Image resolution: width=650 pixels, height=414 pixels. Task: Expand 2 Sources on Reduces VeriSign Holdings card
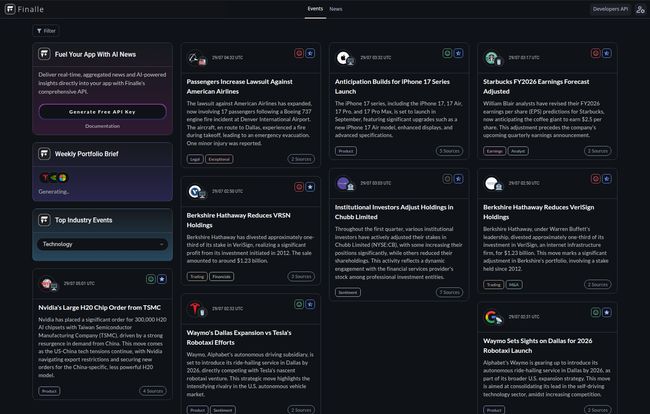(x=598, y=284)
